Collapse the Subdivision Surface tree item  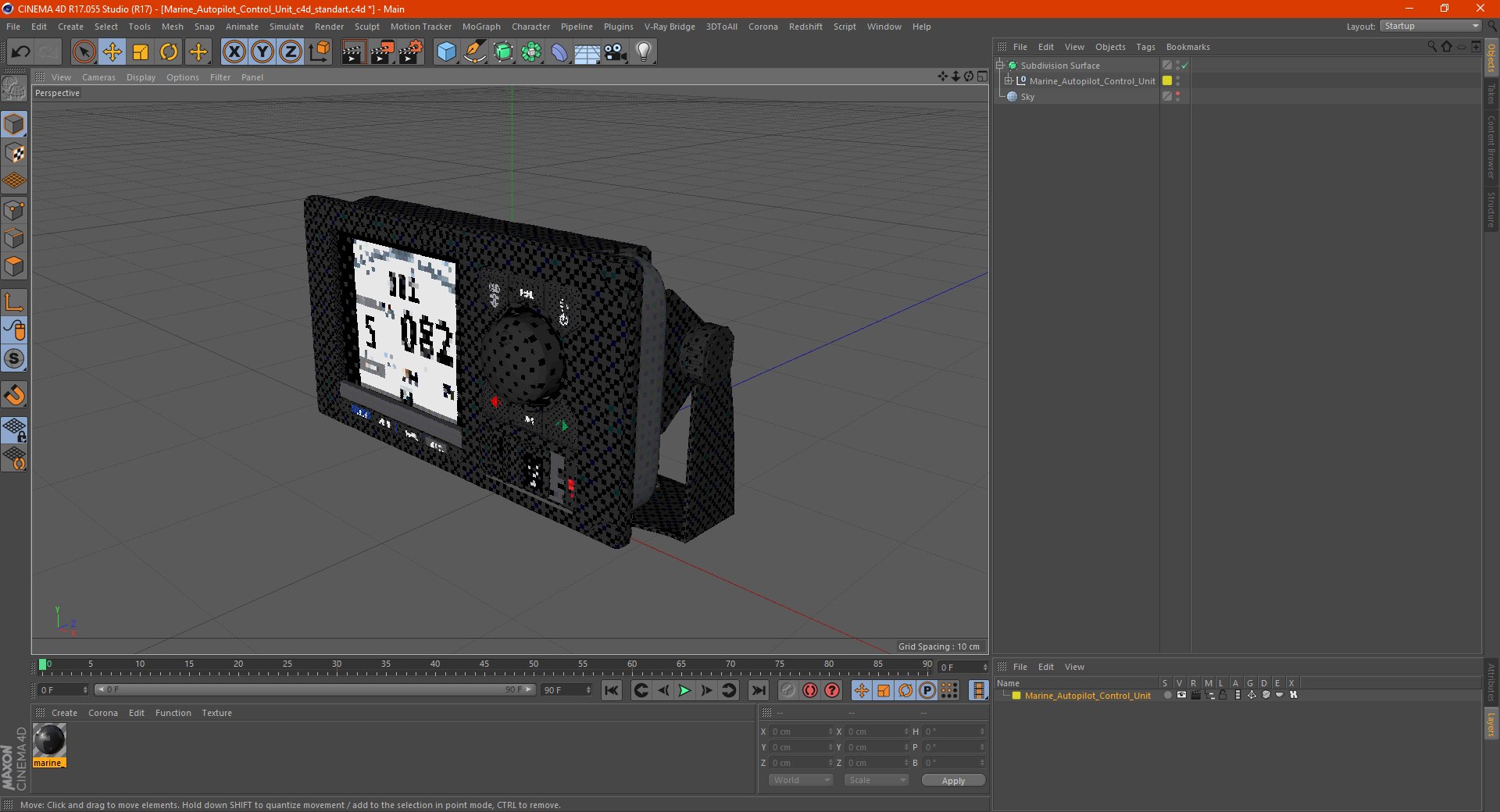pos(999,66)
